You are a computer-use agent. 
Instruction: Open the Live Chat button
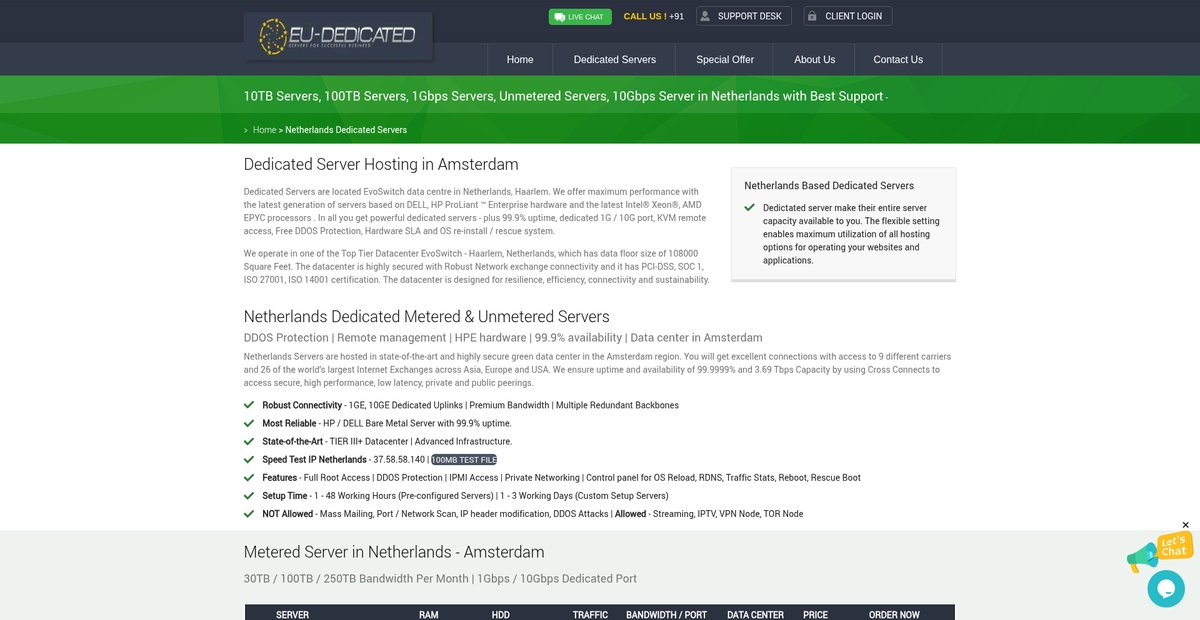click(x=580, y=16)
